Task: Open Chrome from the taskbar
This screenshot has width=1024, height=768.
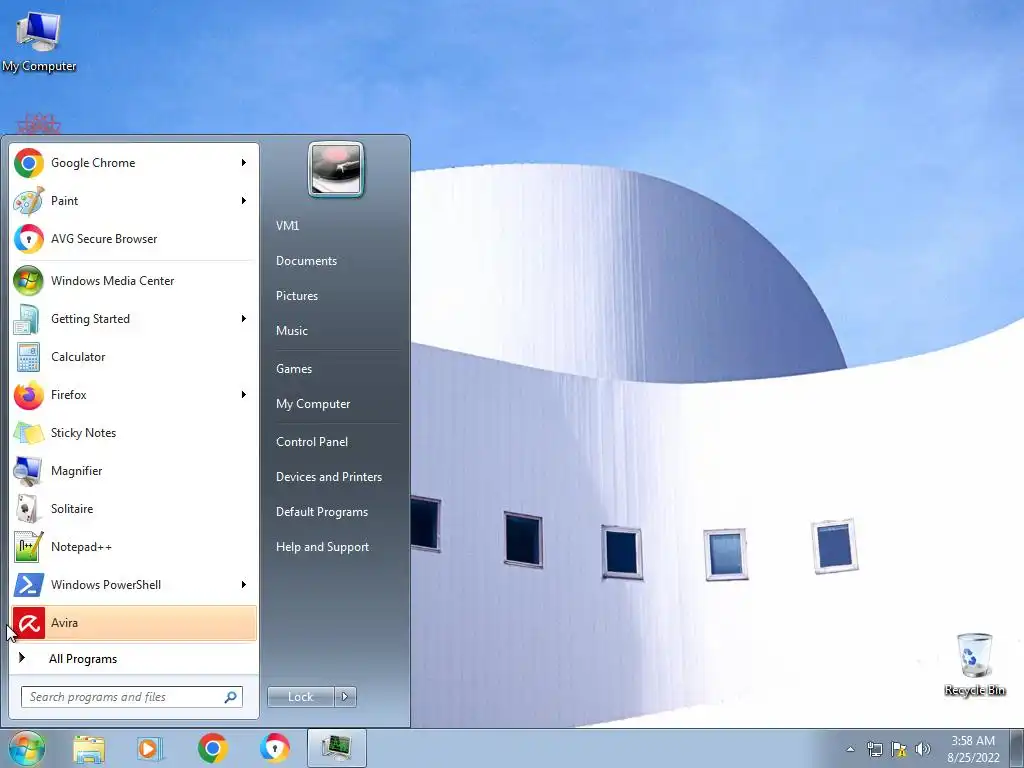Action: coord(212,748)
